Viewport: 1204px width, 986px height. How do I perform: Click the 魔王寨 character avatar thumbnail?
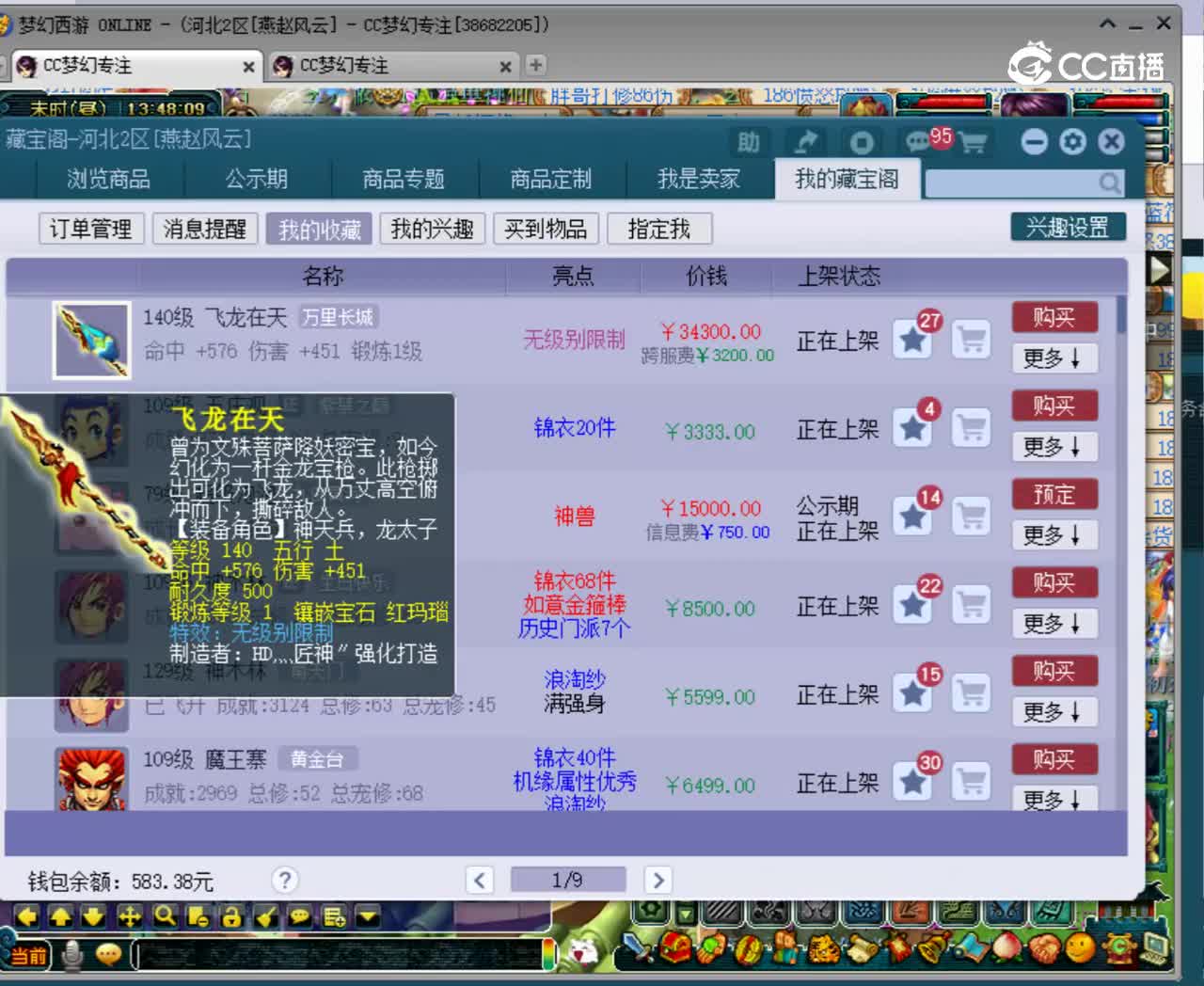point(91,779)
